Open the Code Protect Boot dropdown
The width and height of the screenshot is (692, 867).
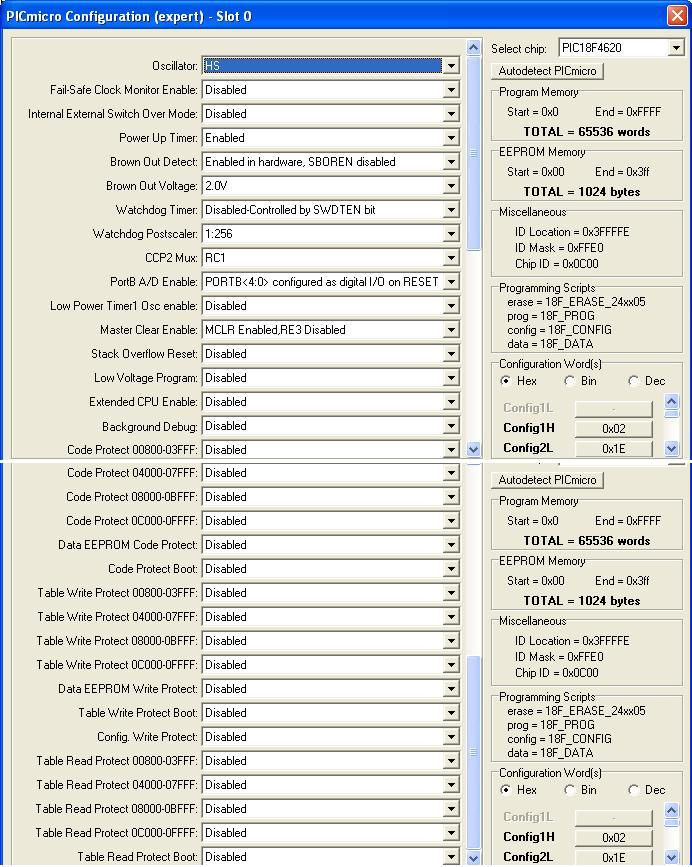click(331, 568)
